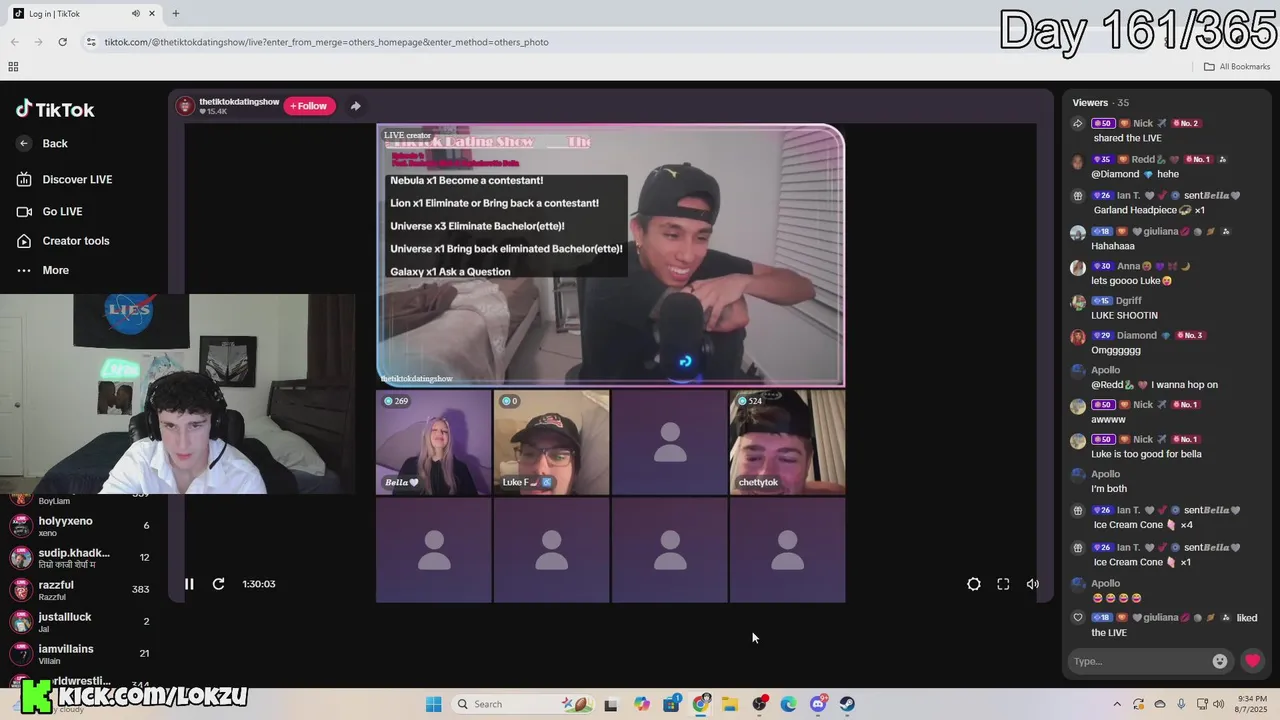Click 'Luke is too good for bella' message
1280x720 pixels.
tap(1146, 455)
